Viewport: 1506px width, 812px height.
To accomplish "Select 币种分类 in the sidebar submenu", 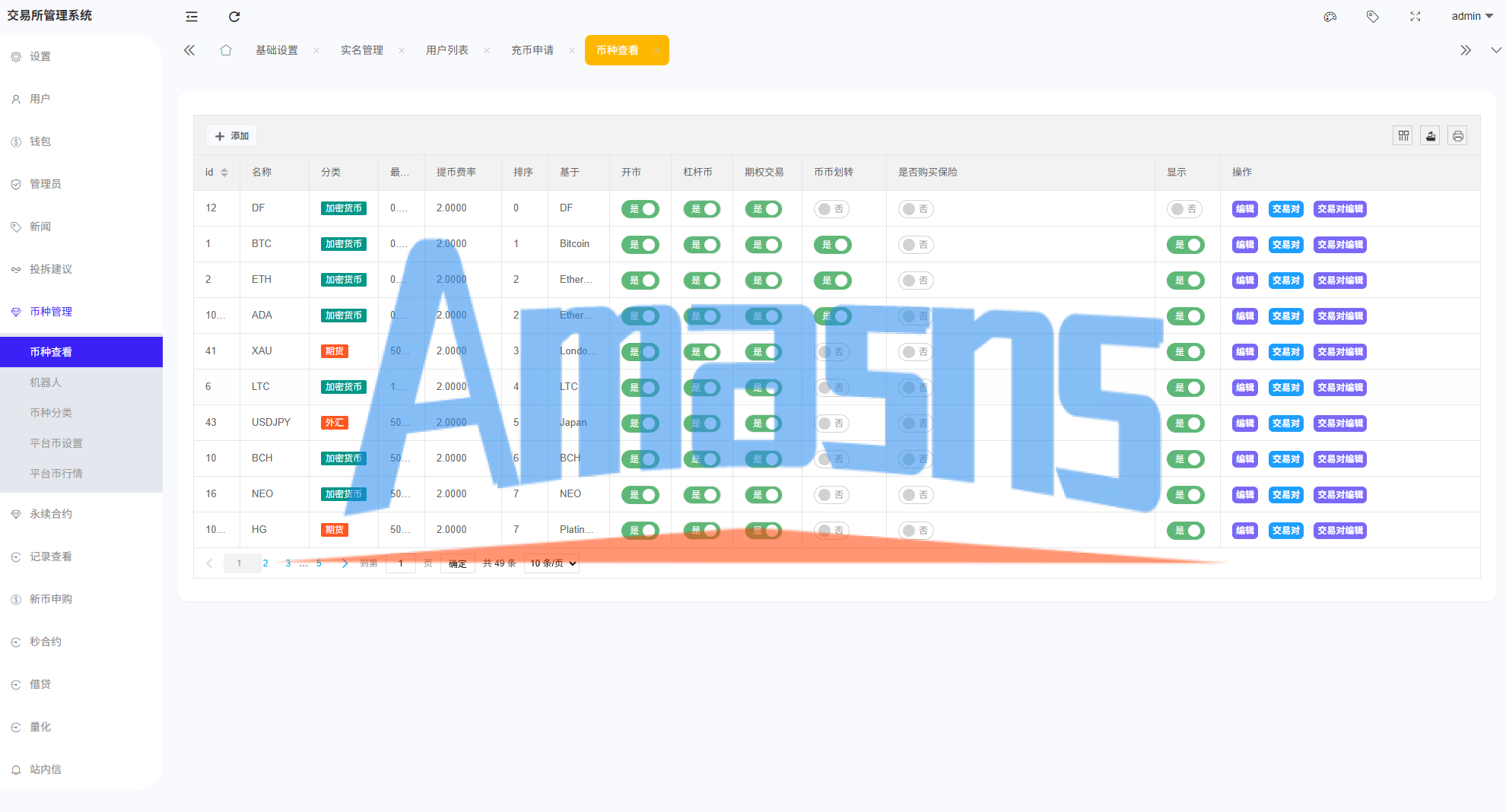I will 51,413.
